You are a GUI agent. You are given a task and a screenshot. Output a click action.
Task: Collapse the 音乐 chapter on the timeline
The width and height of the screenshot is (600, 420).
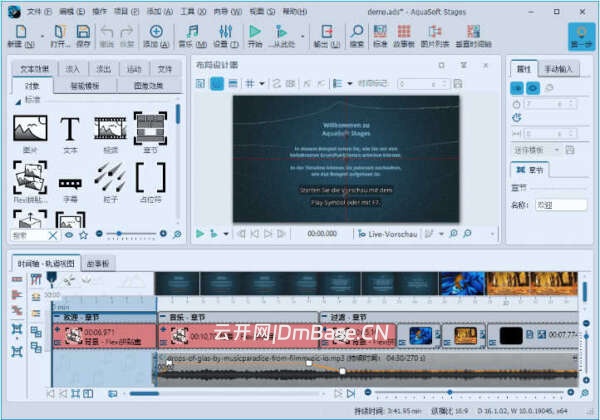(x=163, y=316)
